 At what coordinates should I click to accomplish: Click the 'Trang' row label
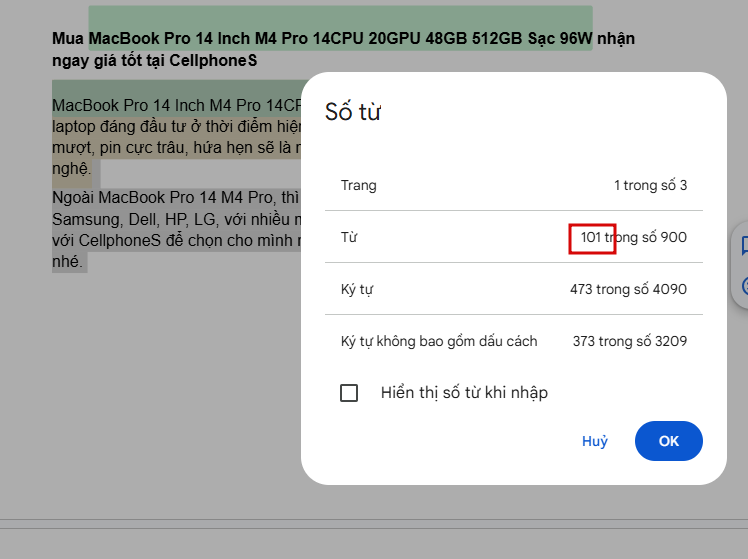click(x=358, y=185)
